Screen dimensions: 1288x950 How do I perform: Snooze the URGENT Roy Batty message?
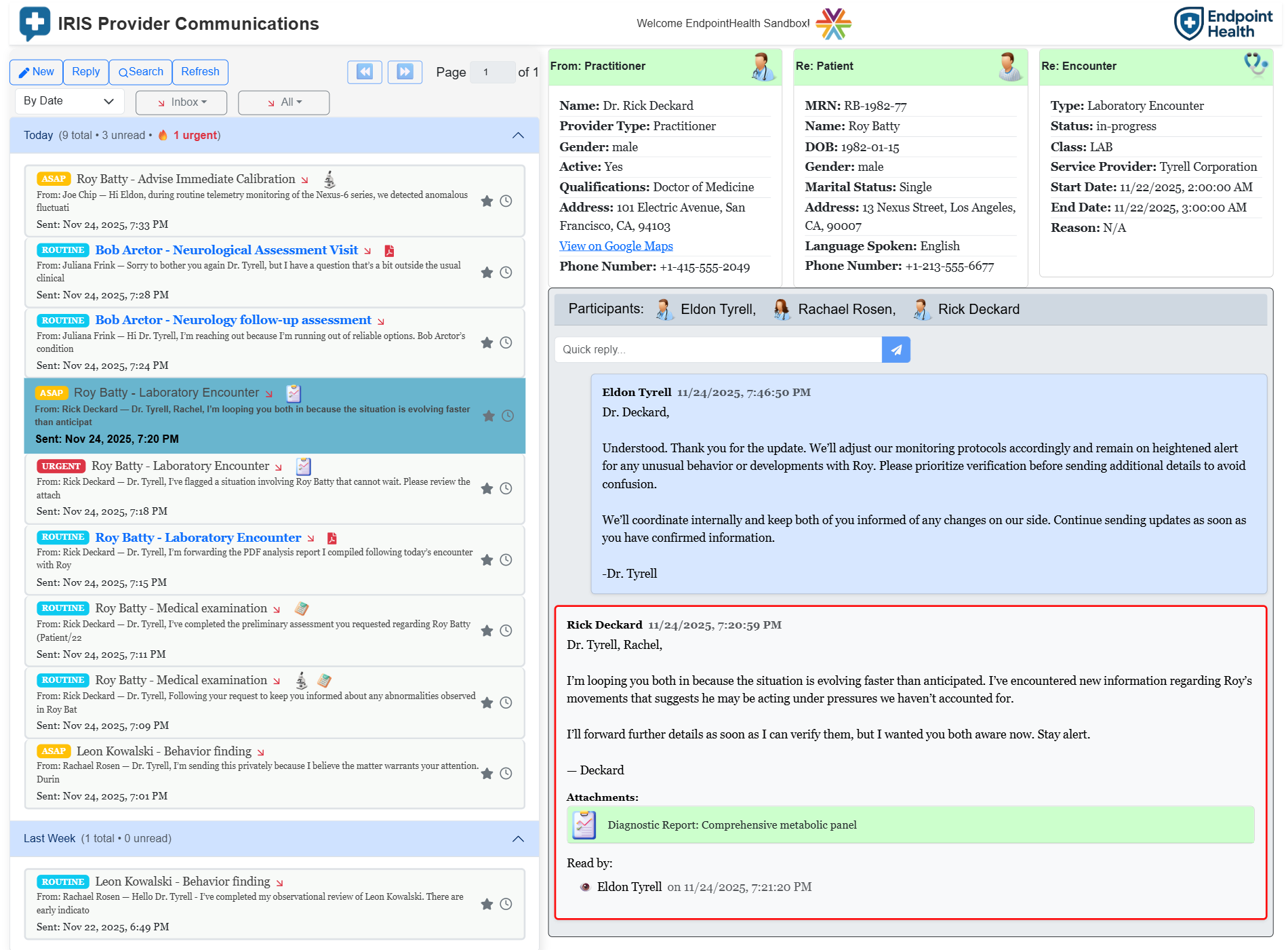pos(506,489)
